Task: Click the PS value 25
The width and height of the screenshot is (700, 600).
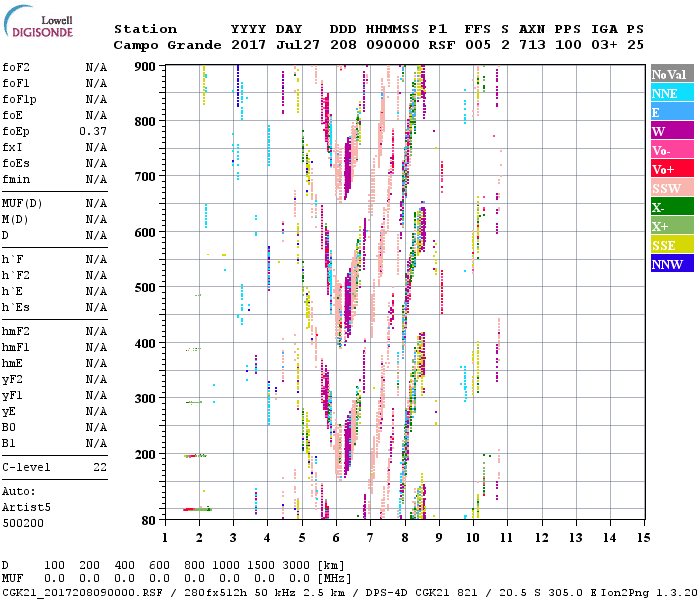Action: [635, 45]
